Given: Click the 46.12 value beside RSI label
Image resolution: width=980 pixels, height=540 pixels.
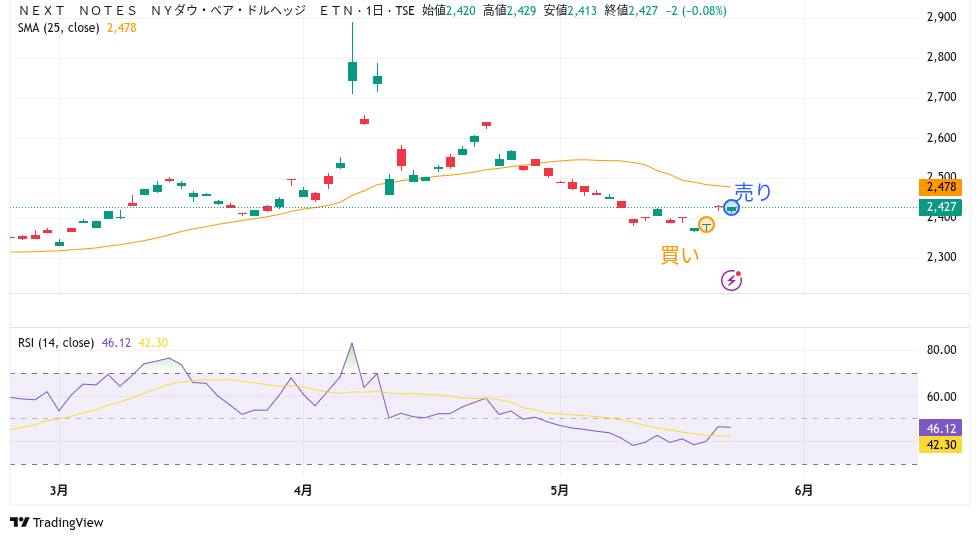Looking at the screenshot, I should 116,342.
